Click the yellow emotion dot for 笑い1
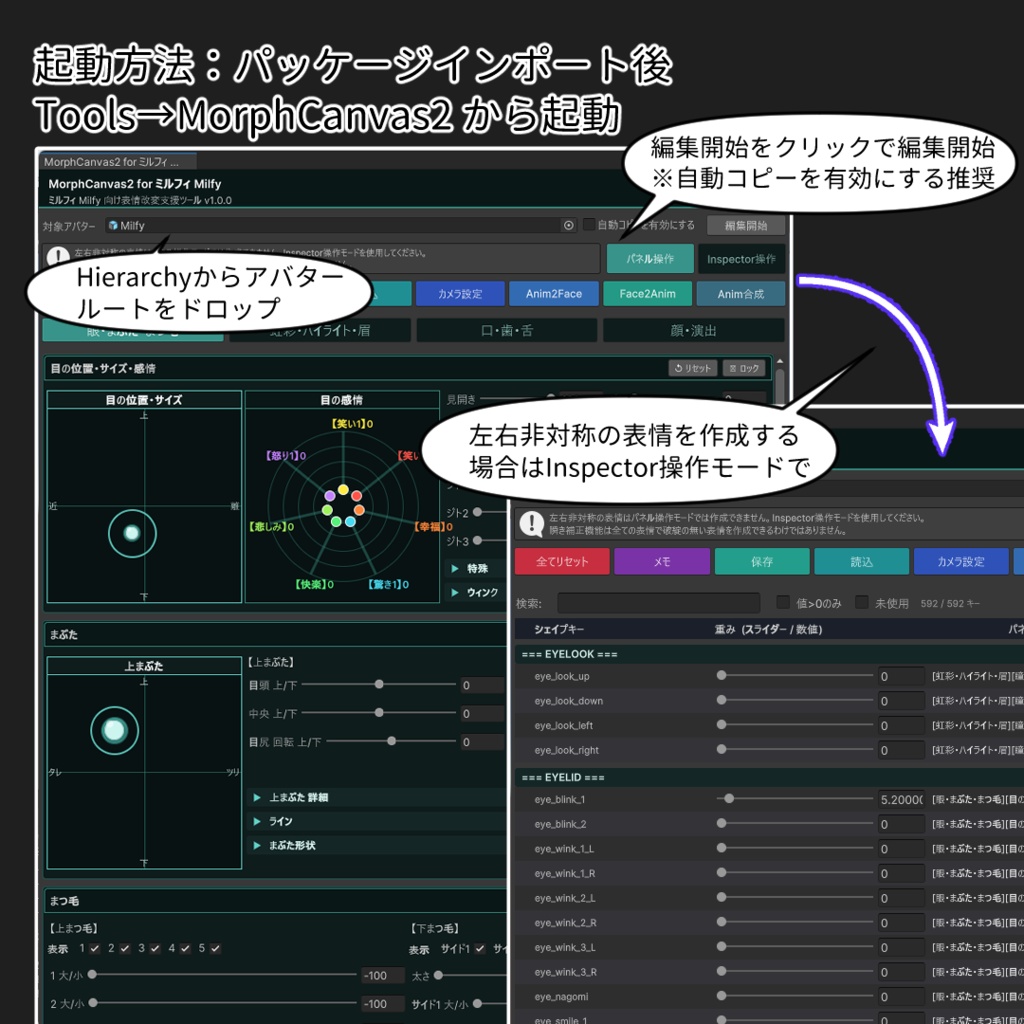Viewport: 1024px width, 1024px height. point(343,489)
